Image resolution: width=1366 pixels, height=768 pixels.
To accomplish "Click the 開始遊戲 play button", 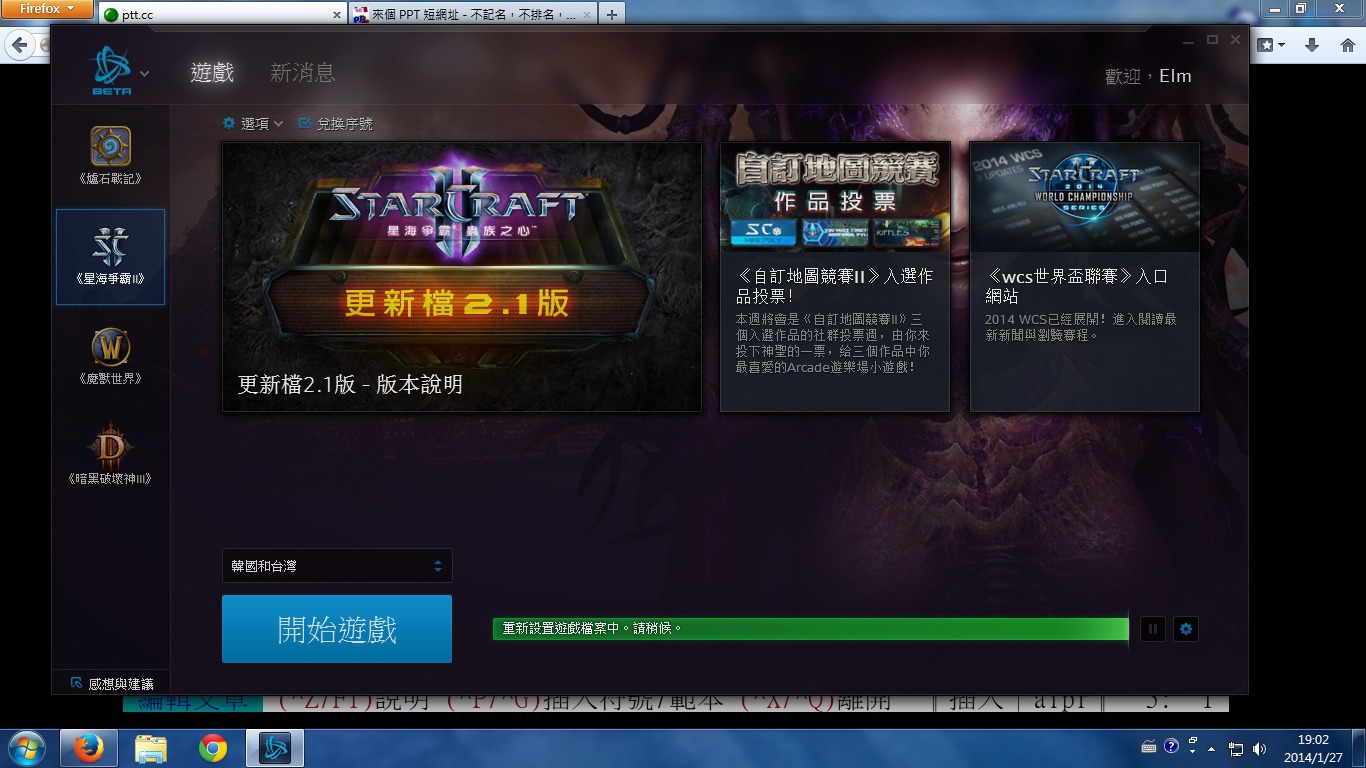I will [337, 629].
